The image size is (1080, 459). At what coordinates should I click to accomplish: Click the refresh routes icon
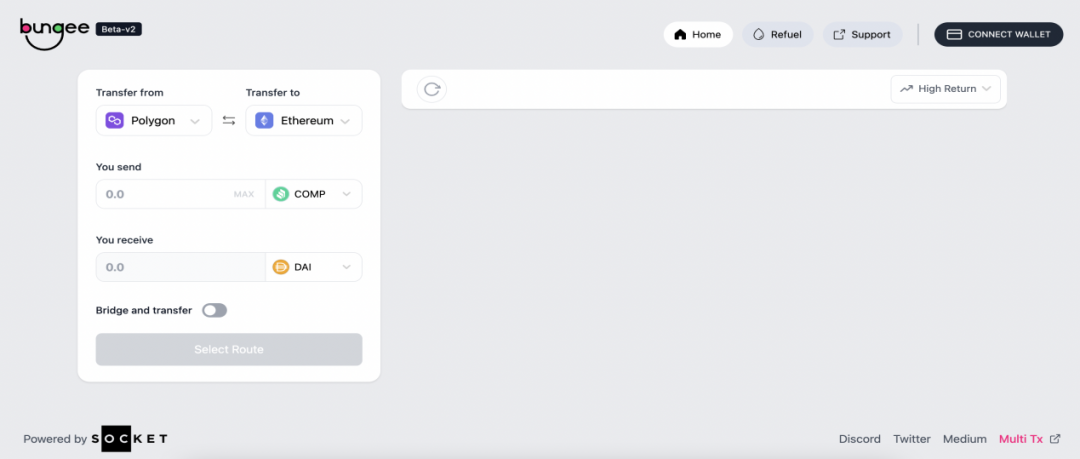(432, 89)
